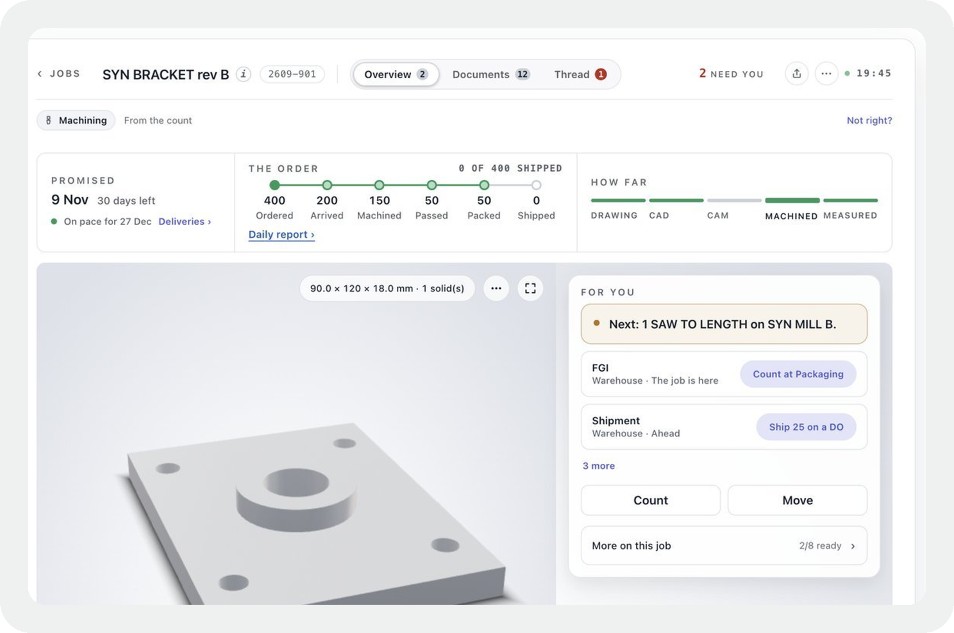The height and width of the screenshot is (633, 954).
Task: Click the Shipped empty milestone circle
Action: pyautogui.click(x=536, y=185)
